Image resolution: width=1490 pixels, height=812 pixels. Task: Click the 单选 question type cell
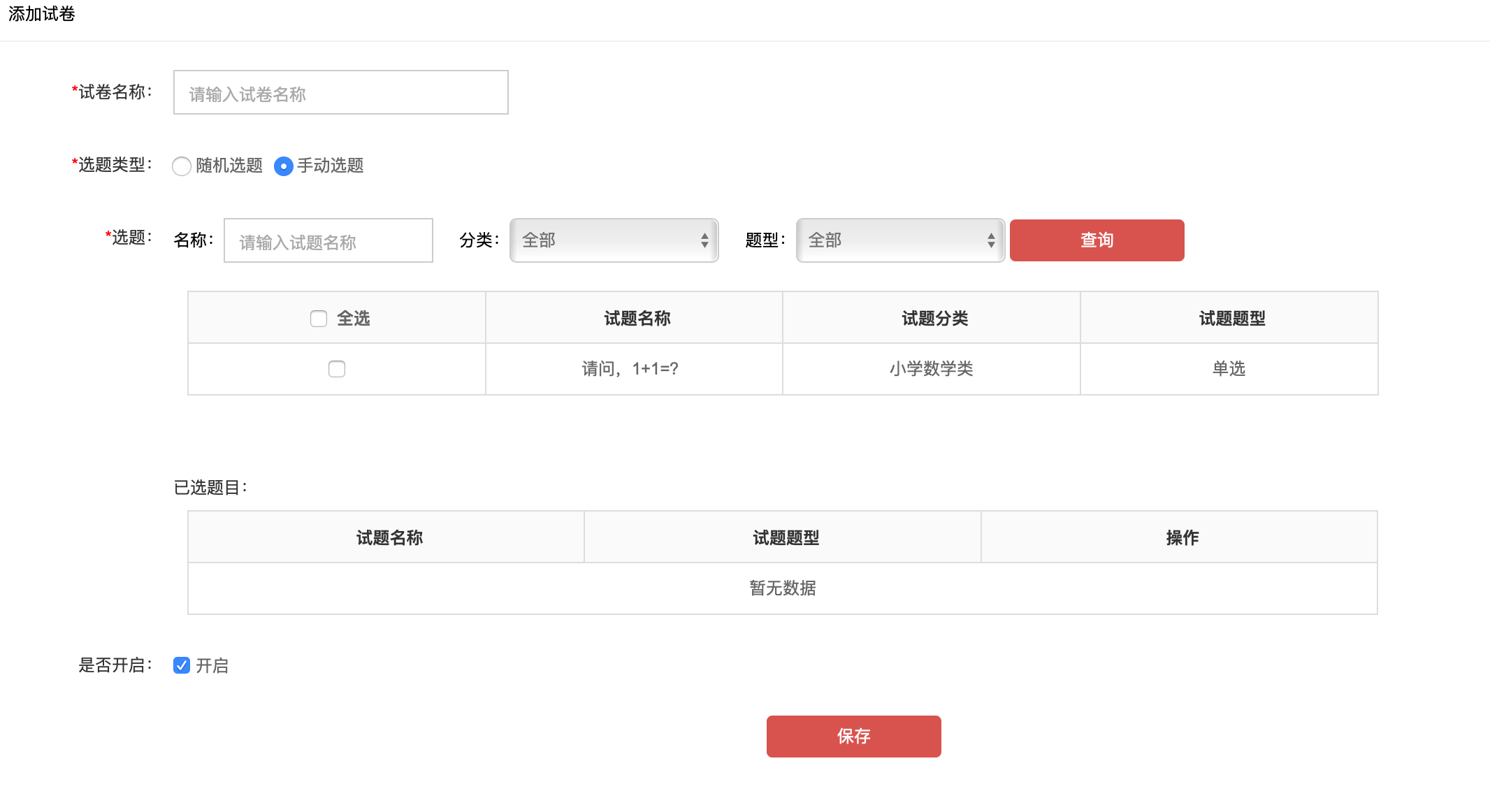(x=1229, y=369)
